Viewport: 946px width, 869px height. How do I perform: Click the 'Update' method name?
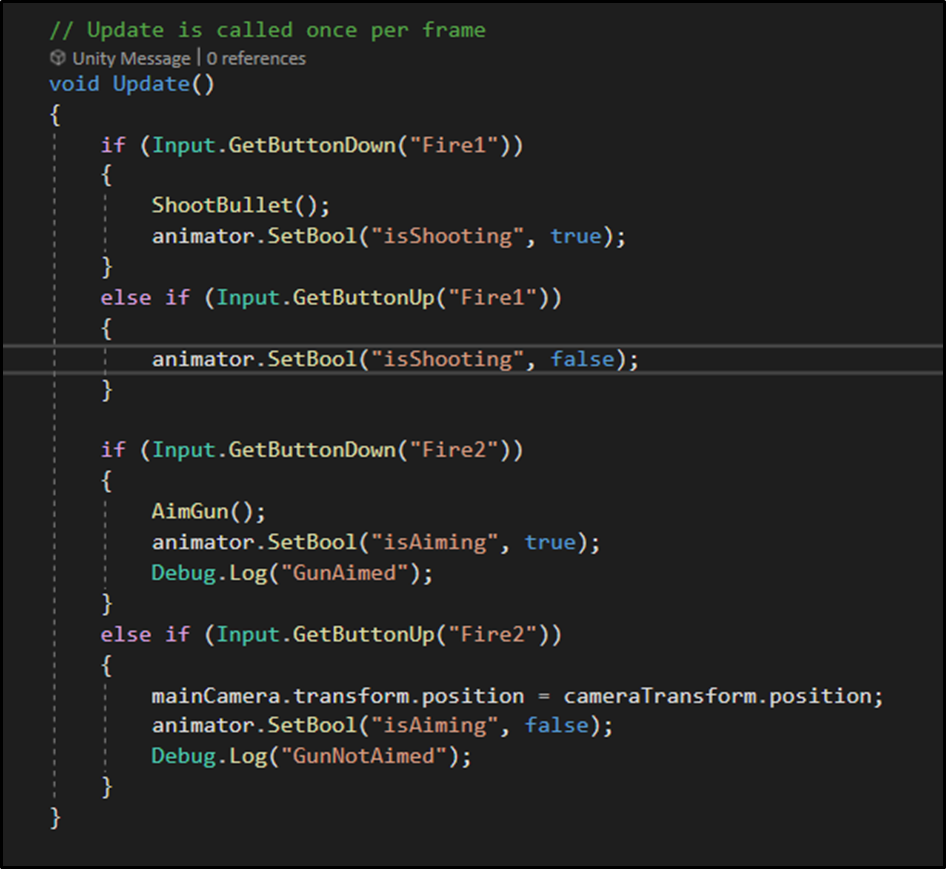151,84
